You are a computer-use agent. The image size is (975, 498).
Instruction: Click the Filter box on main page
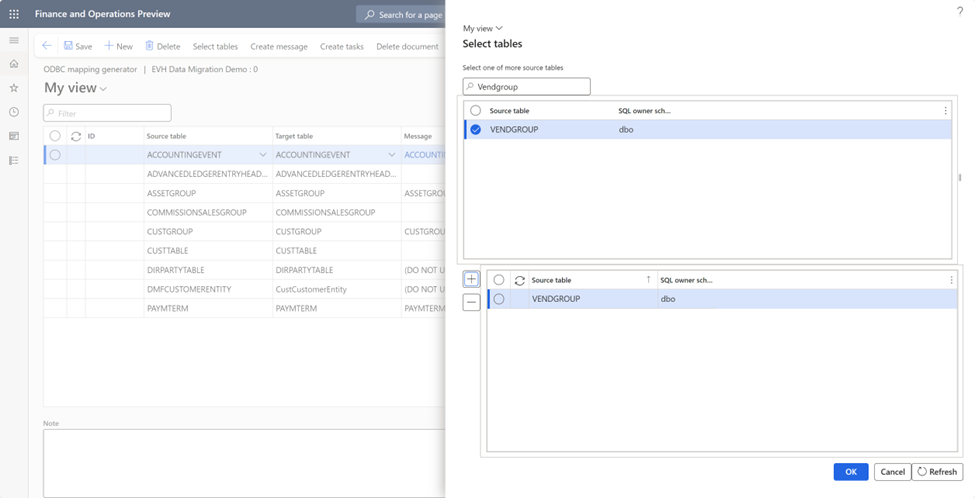coord(107,113)
